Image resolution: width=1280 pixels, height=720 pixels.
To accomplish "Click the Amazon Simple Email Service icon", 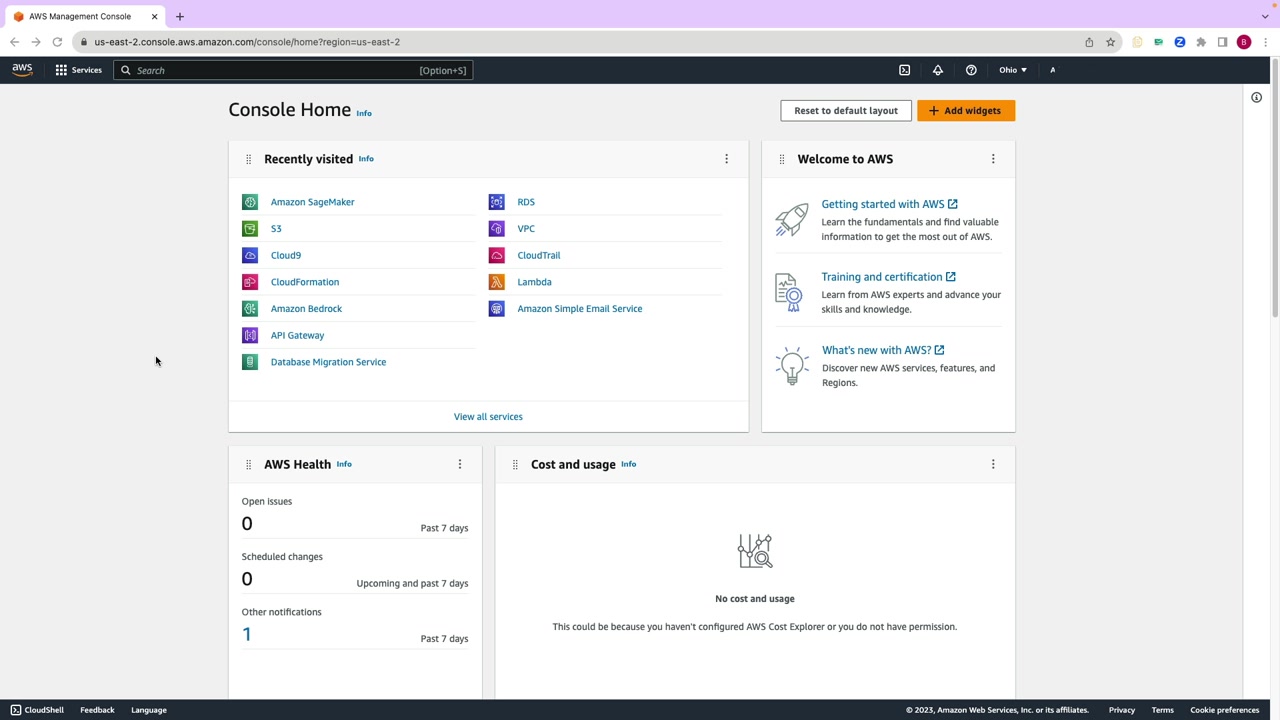I will (x=496, y=309).
